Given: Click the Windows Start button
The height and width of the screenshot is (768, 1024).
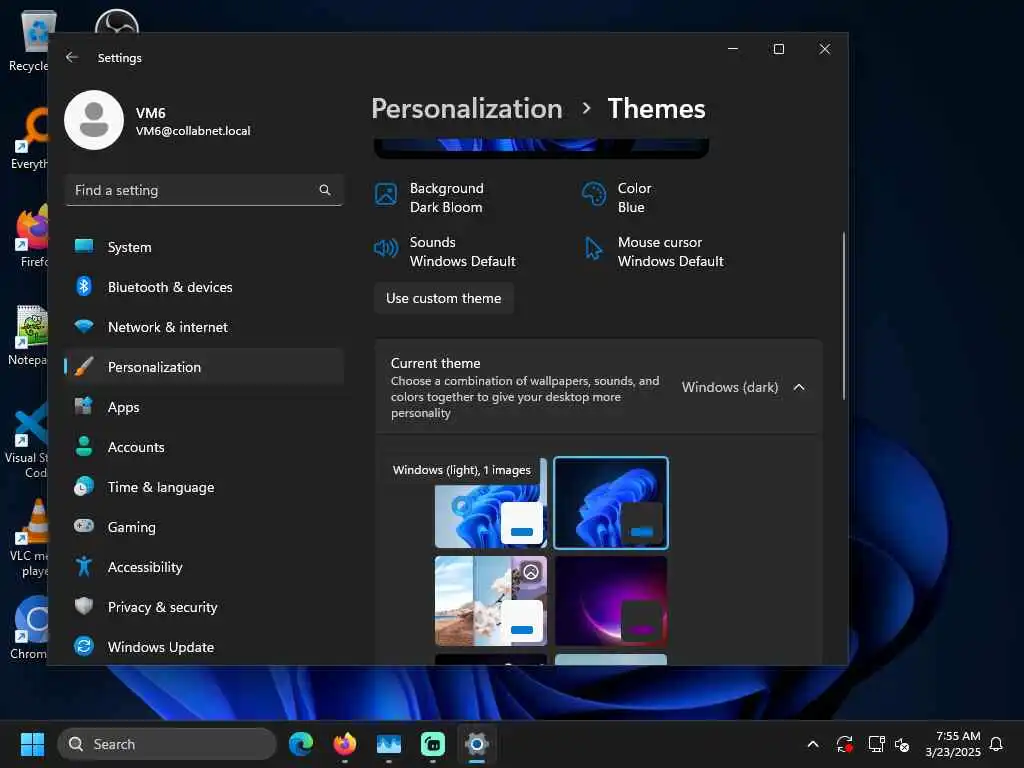Looking at the screenshot, I should coord(32,744).
